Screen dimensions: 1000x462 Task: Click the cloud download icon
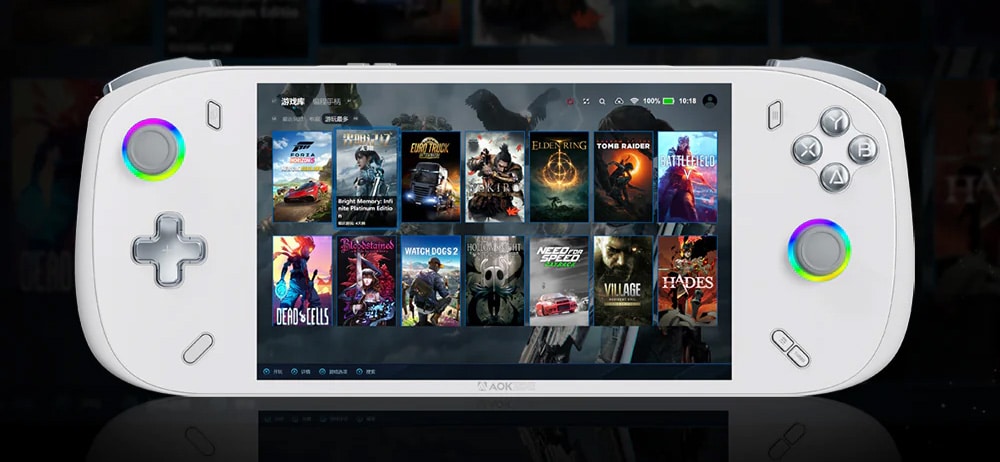coord(618,101)
